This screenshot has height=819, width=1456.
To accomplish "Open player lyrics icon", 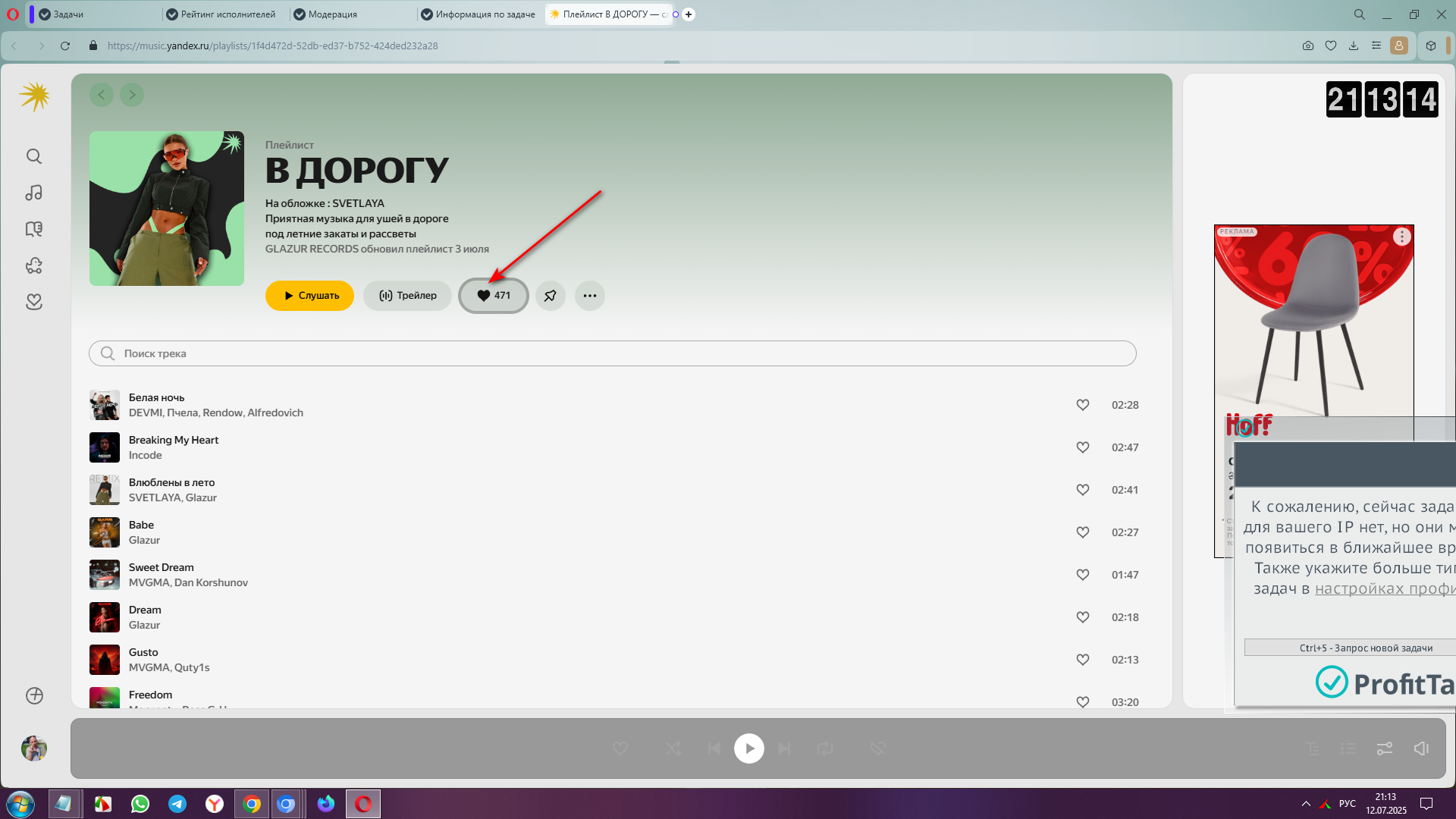I will [1313, 748].
